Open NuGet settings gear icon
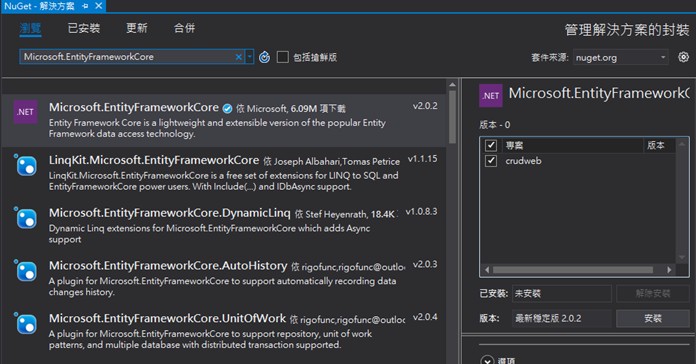696x364 pixels. point(684,57)
